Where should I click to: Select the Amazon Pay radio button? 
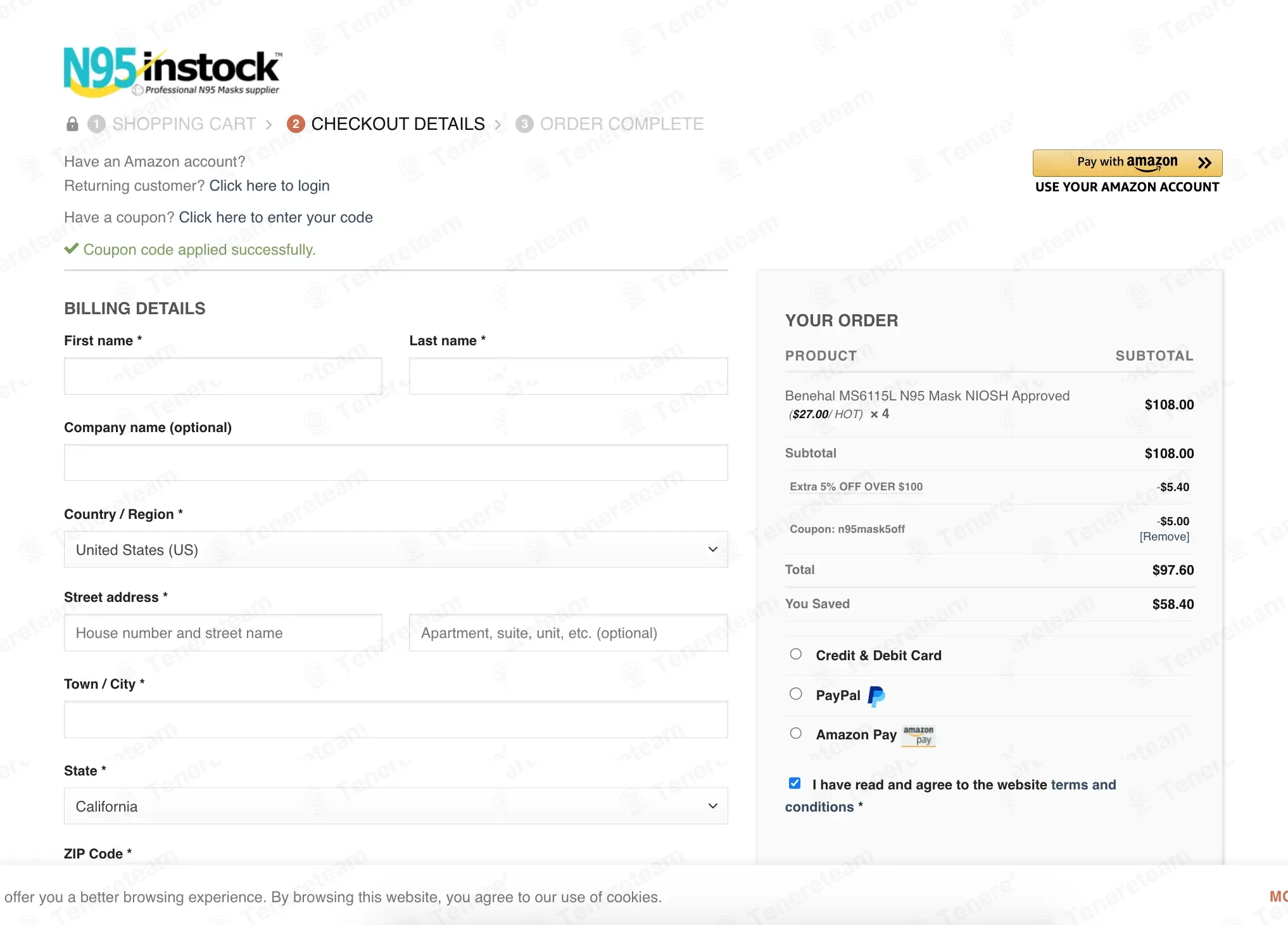point(796,733)
